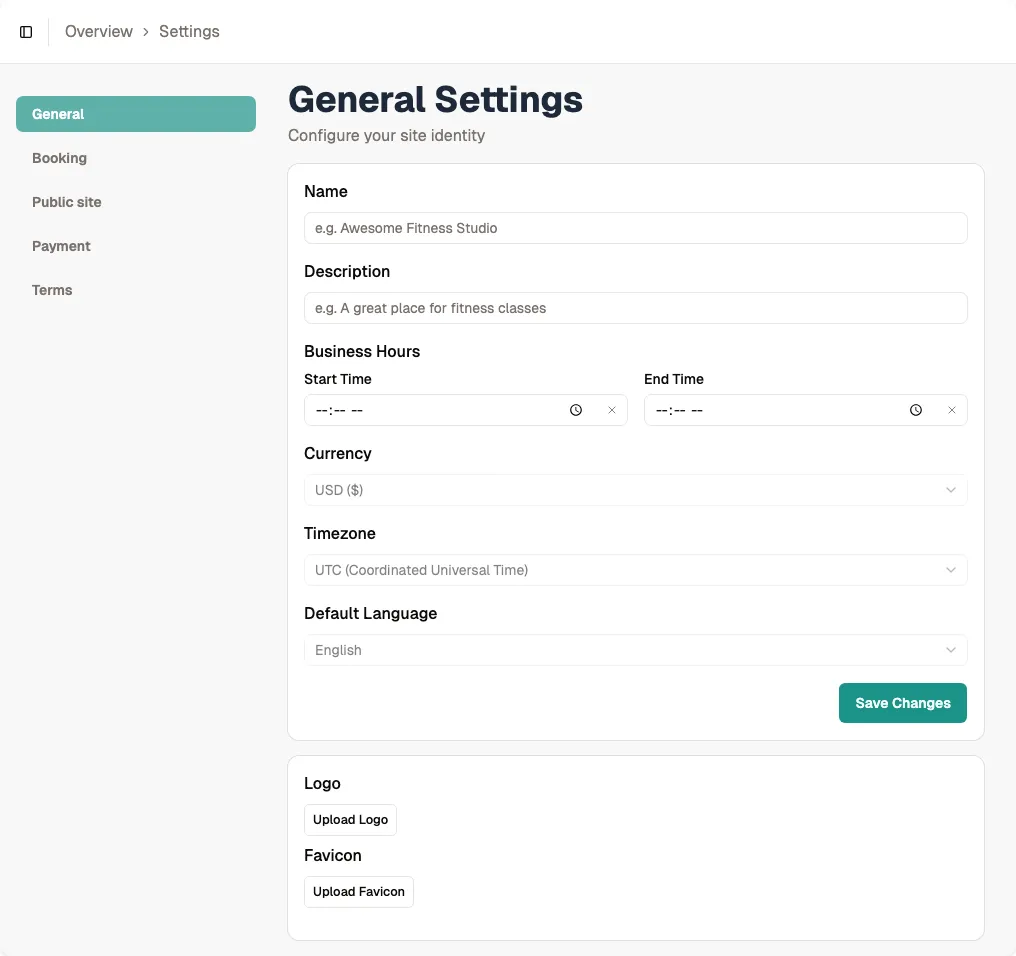Open the Currency dropdown
Screen dimensions: 1016x956
coord(636,490)
